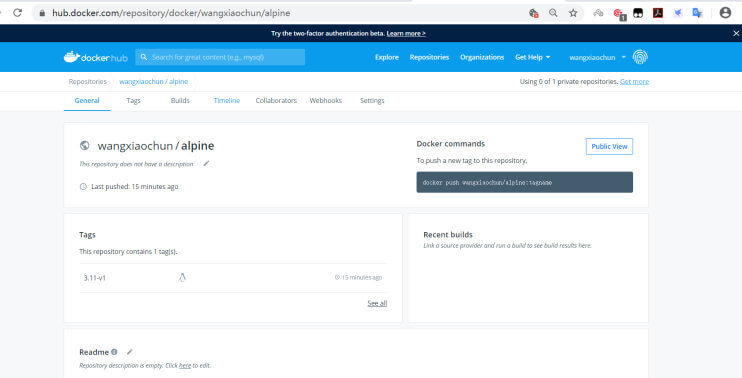Edit the Readme with the pencil icon
Viewport: 742px width, 378px height.
coord(130,352)
